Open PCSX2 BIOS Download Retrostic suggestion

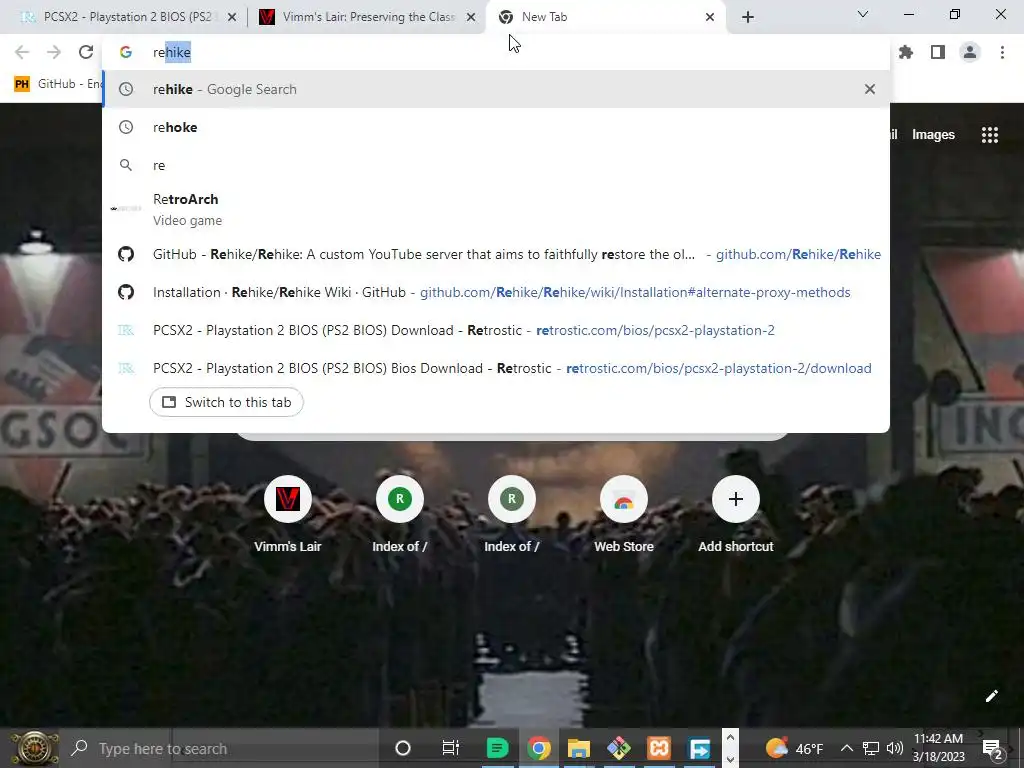pyautogui.click(x=496, y=330)
